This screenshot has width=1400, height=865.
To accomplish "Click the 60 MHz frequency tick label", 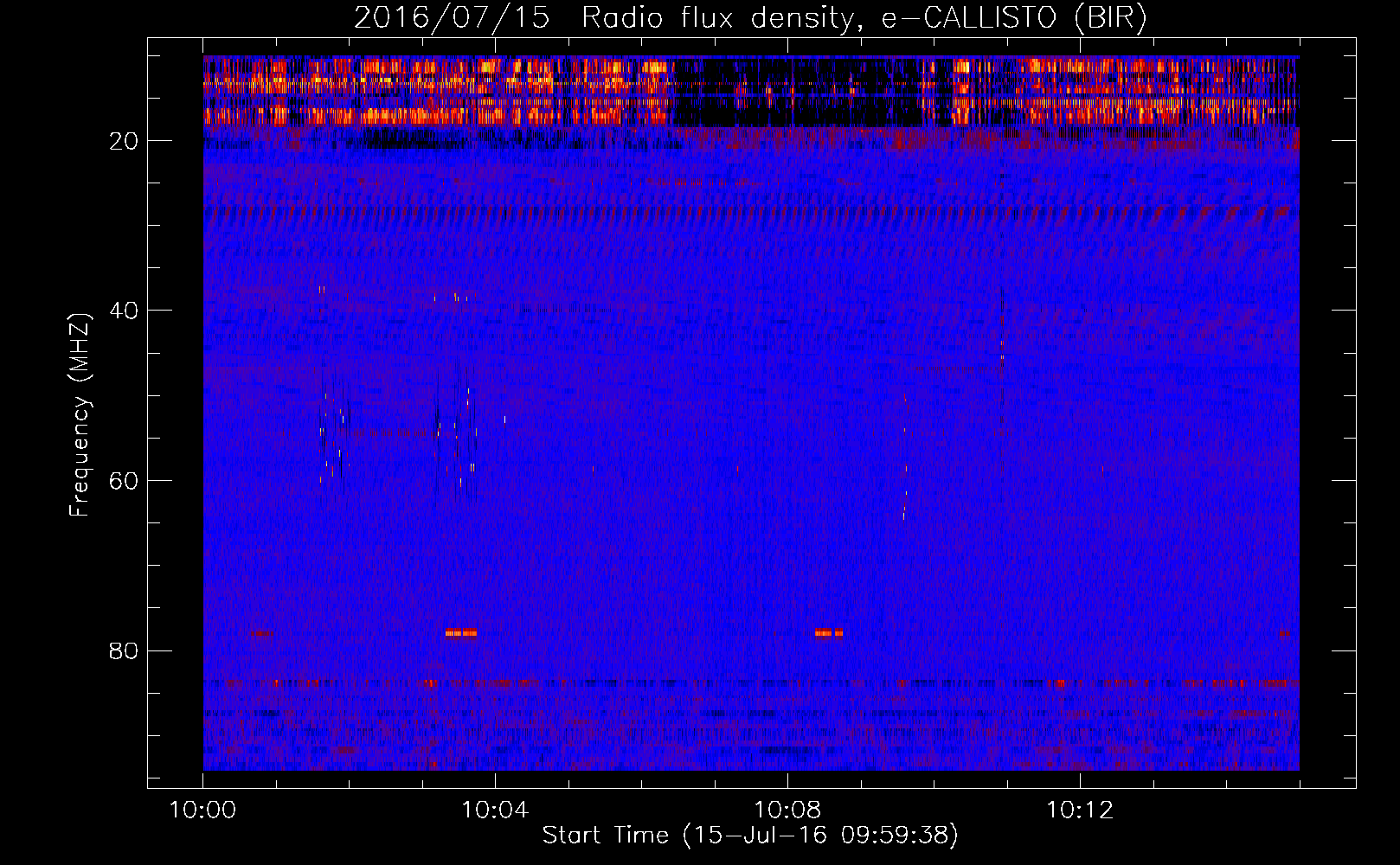I will [125, 481].
